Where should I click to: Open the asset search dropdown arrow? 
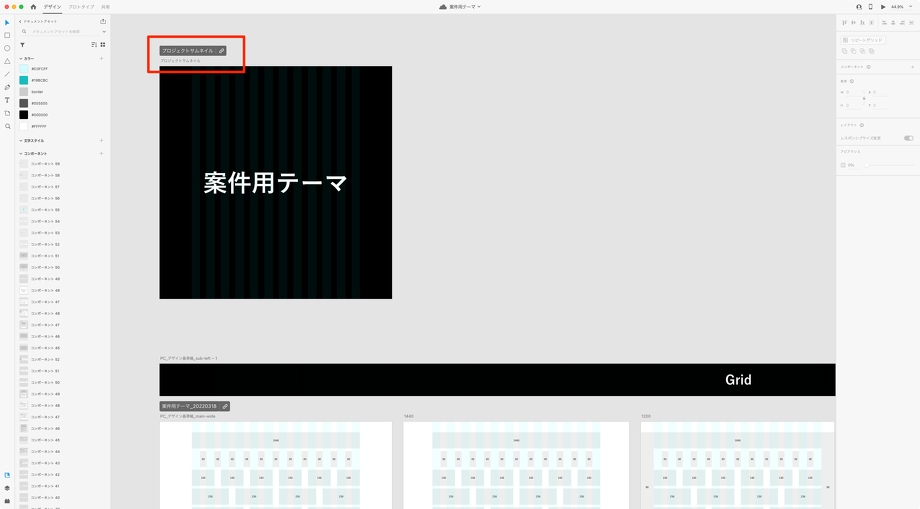click(x=104, y=32)
